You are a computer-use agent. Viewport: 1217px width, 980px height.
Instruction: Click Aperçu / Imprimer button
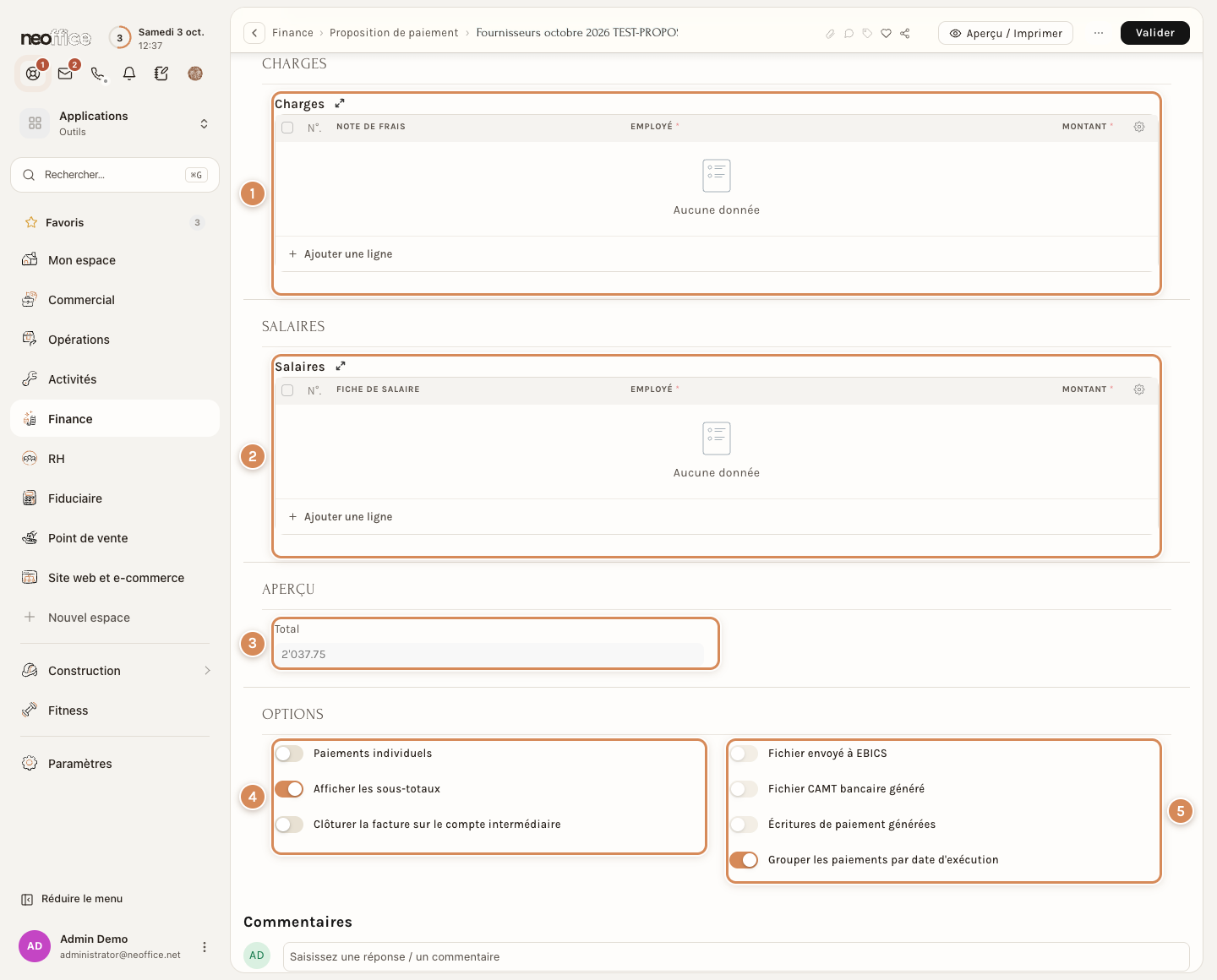pos(1006,33)
